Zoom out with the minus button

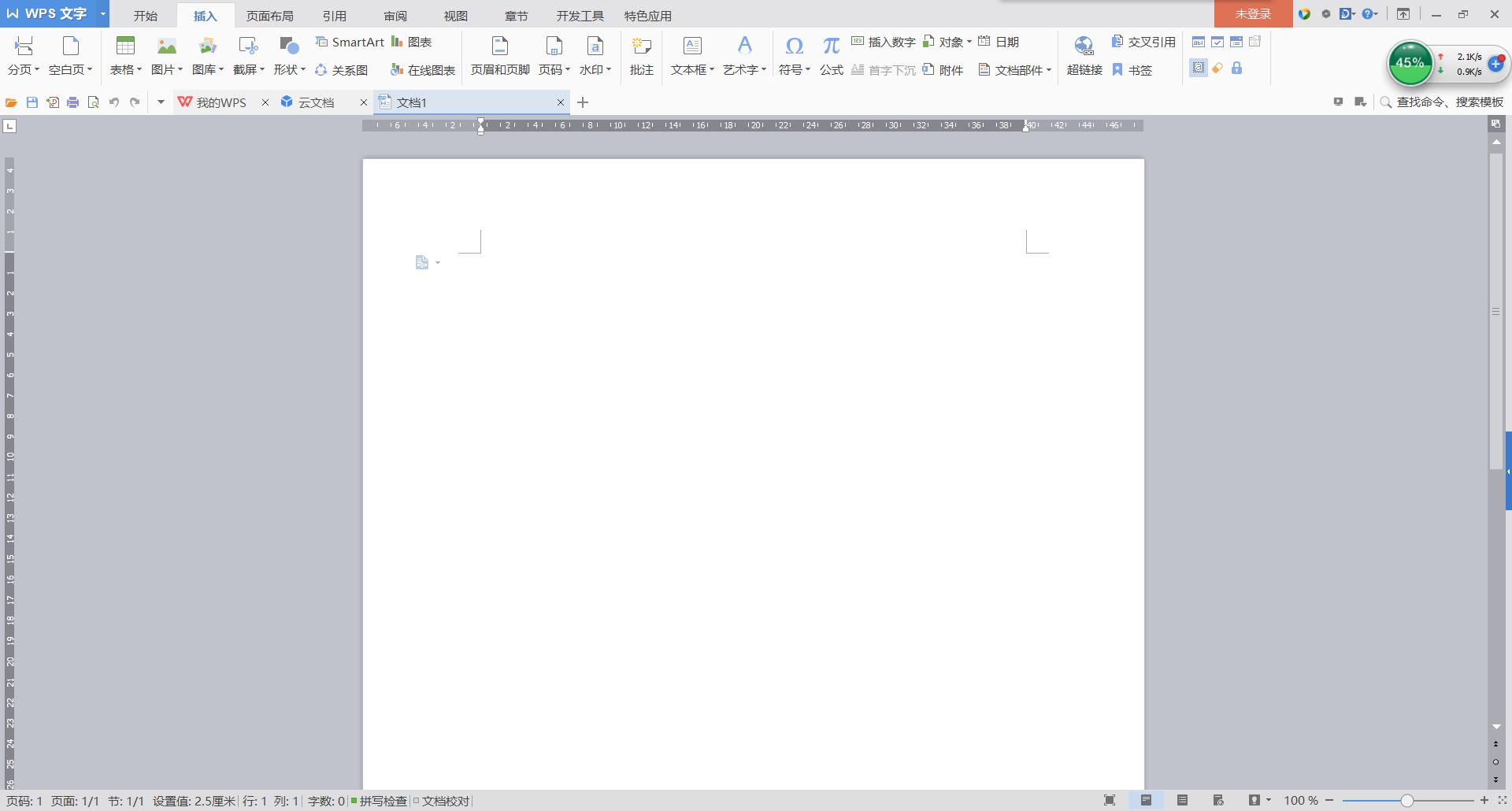point(1330,801)
